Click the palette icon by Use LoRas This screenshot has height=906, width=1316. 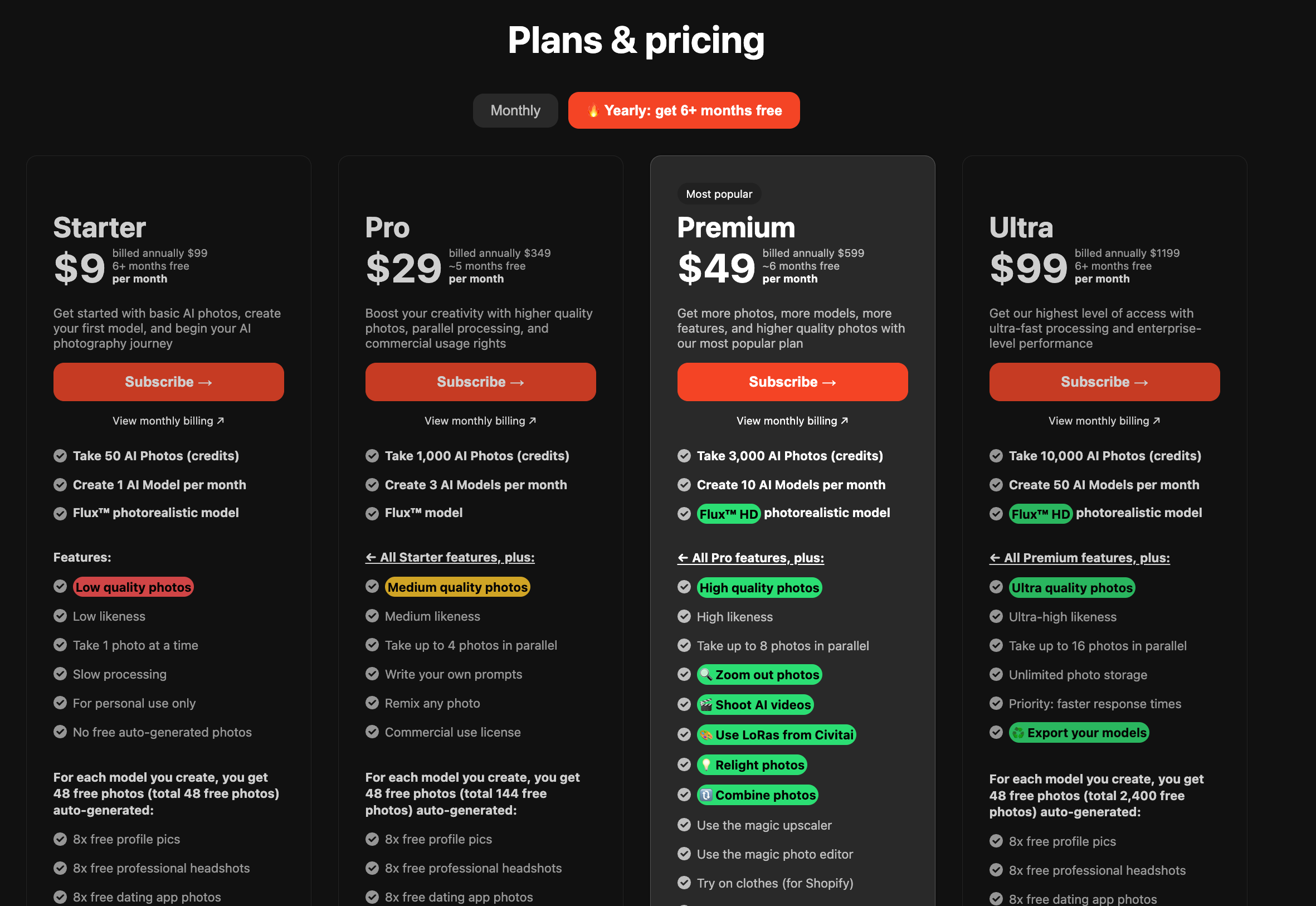click(705, 734)
